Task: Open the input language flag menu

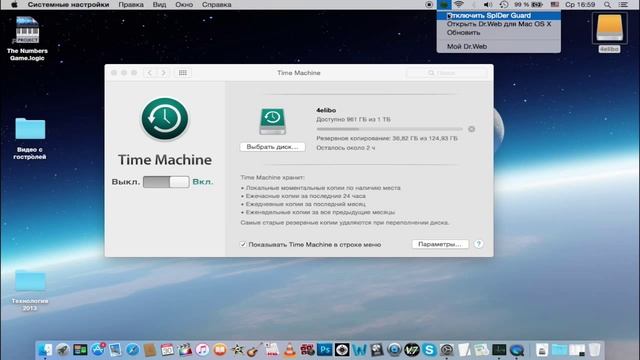Action: 555,4
